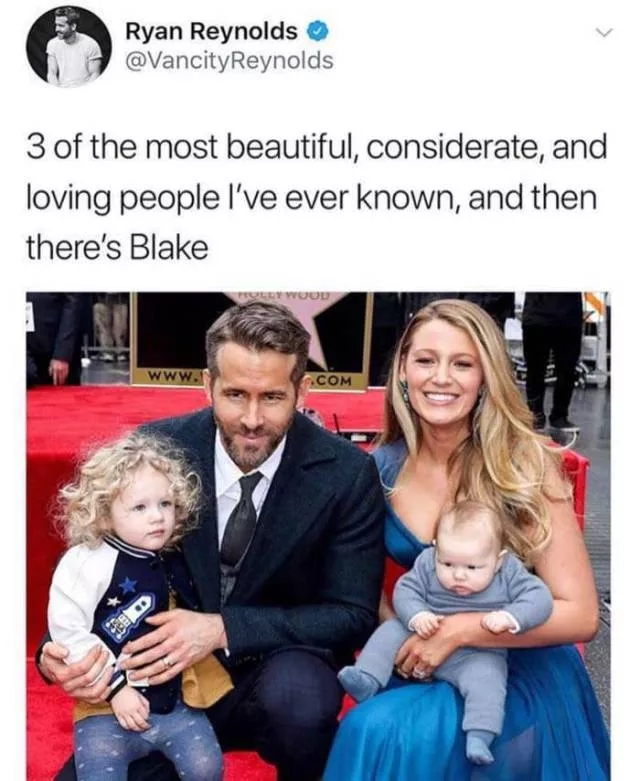Image resolution: width=640 pixels, height=781 pixels.
Task: Click the tweet text body
Action: [x=317, y=197]
